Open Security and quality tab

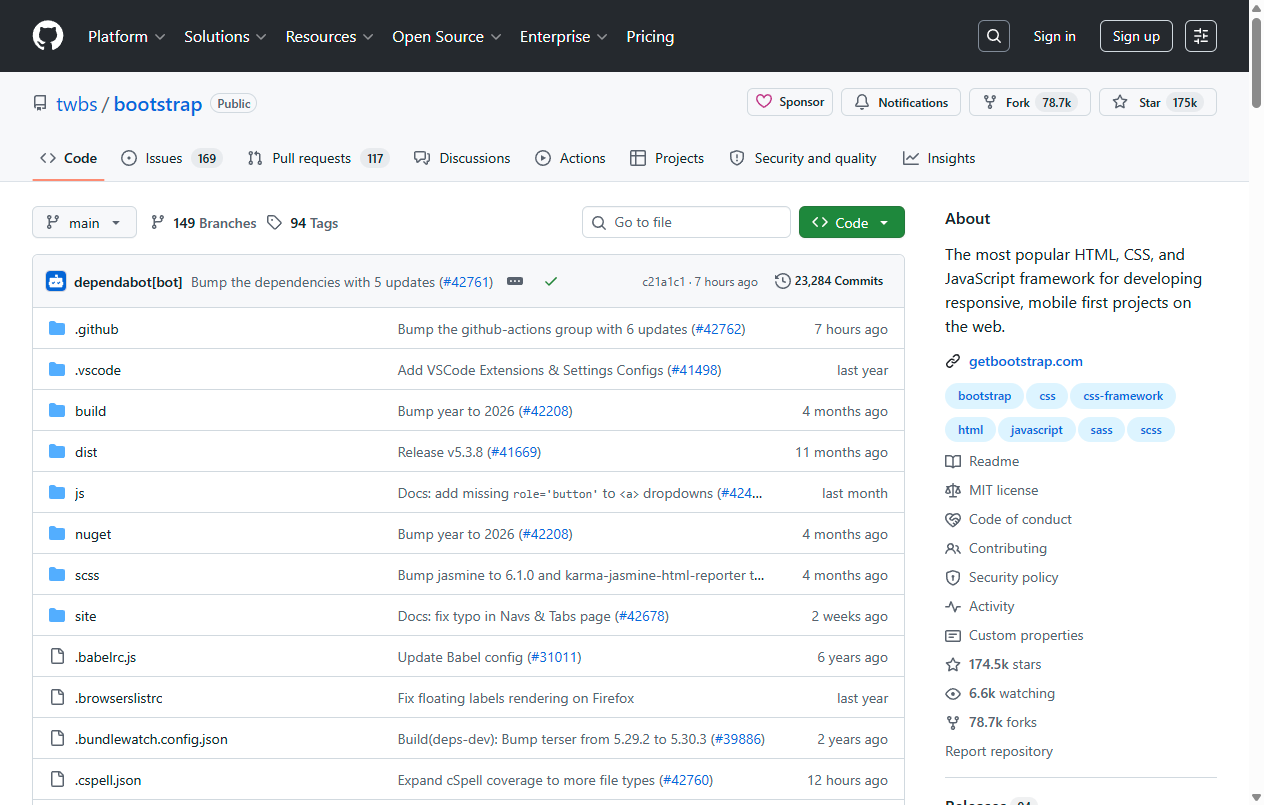point(803,158)
